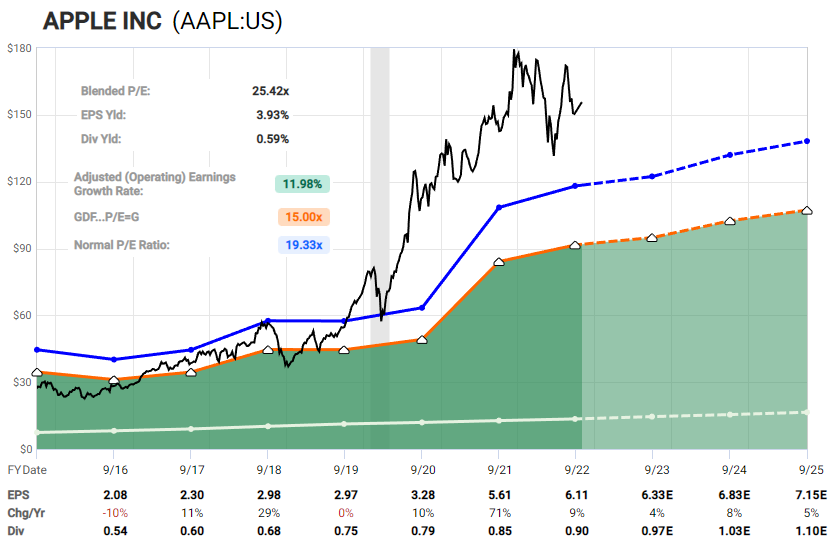The image size is (832, 550).
Task: Click the Div Yld label
Action: [x=101, y=139]
